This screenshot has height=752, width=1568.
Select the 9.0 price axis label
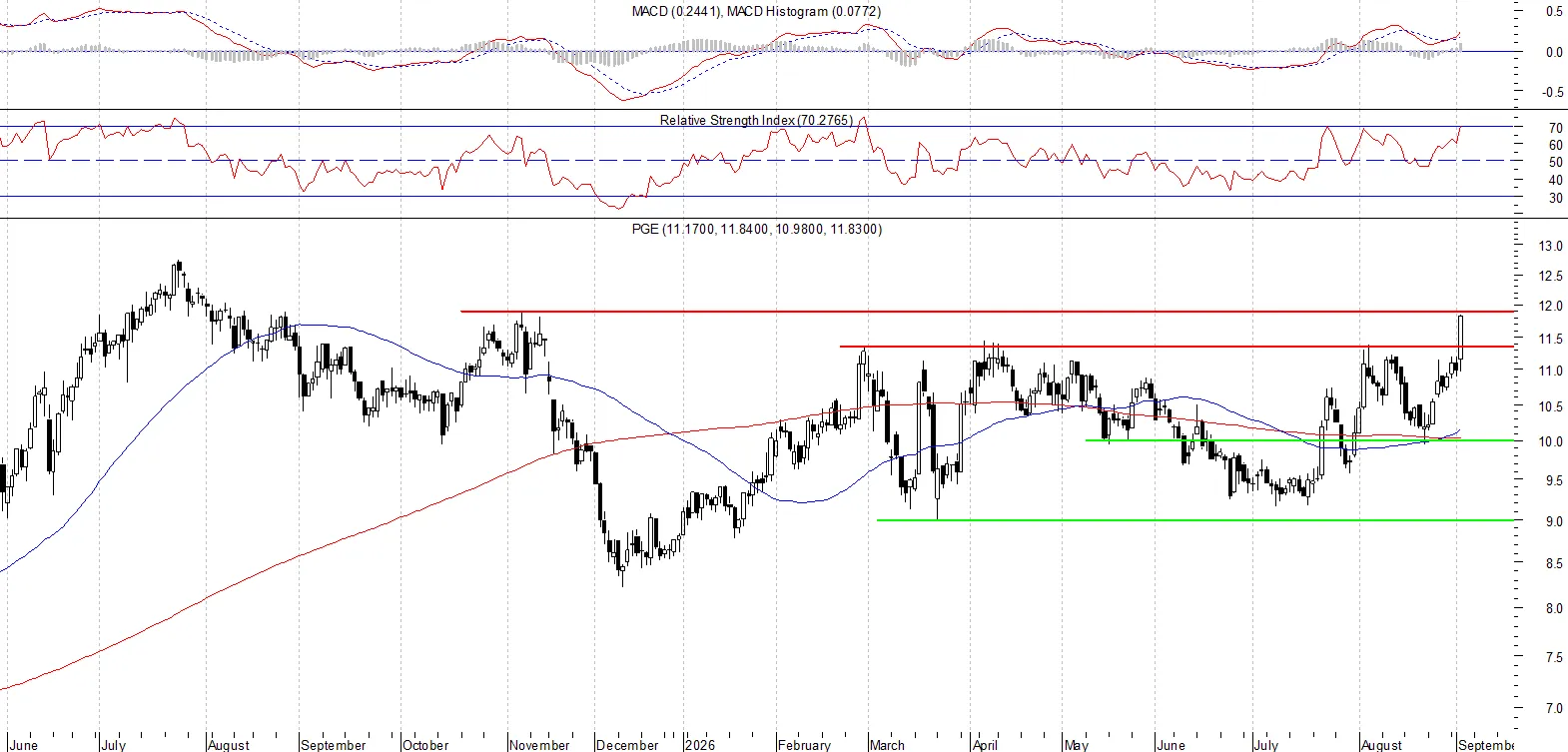[1554, 521]
